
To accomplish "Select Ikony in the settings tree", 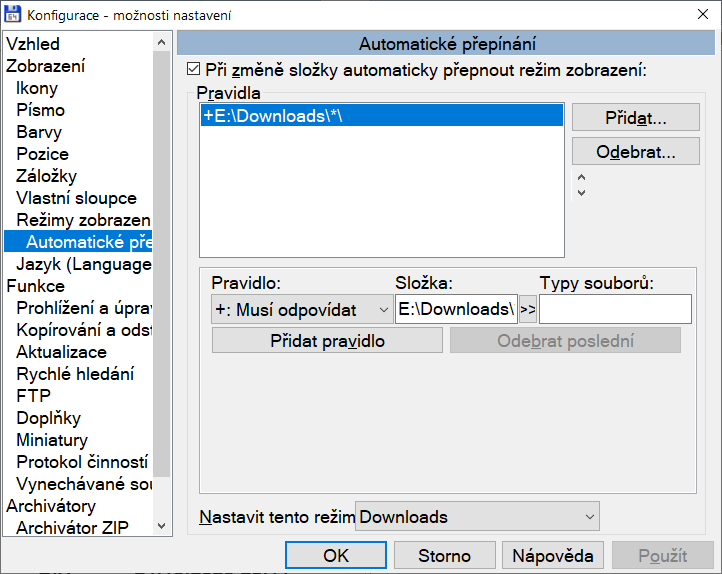I will click(x=37, y=88).
